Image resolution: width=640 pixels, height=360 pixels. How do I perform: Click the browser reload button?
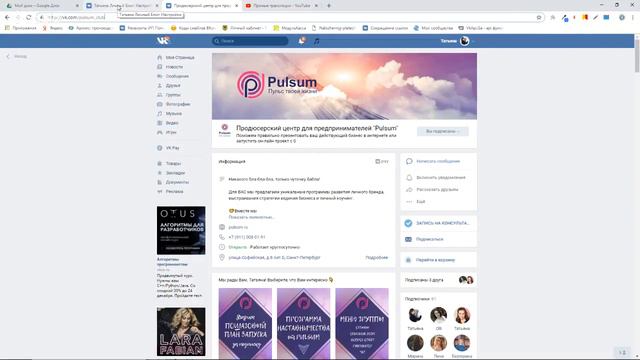coord(29,18)
